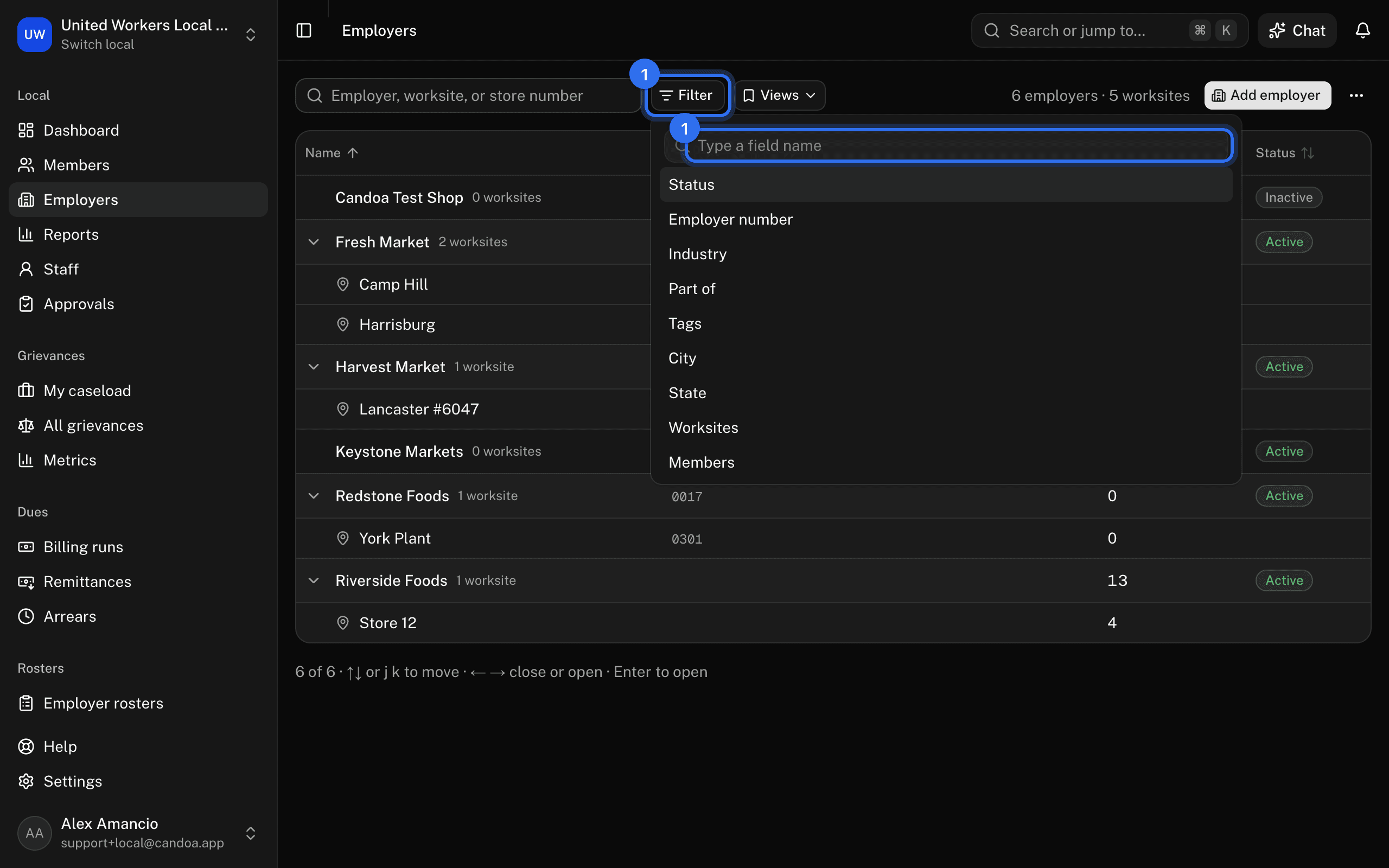The height and width of the screenshot is (868, 1389).
Task: Collapse the Riverside Foods row
Action: click(x=314, y=580)
